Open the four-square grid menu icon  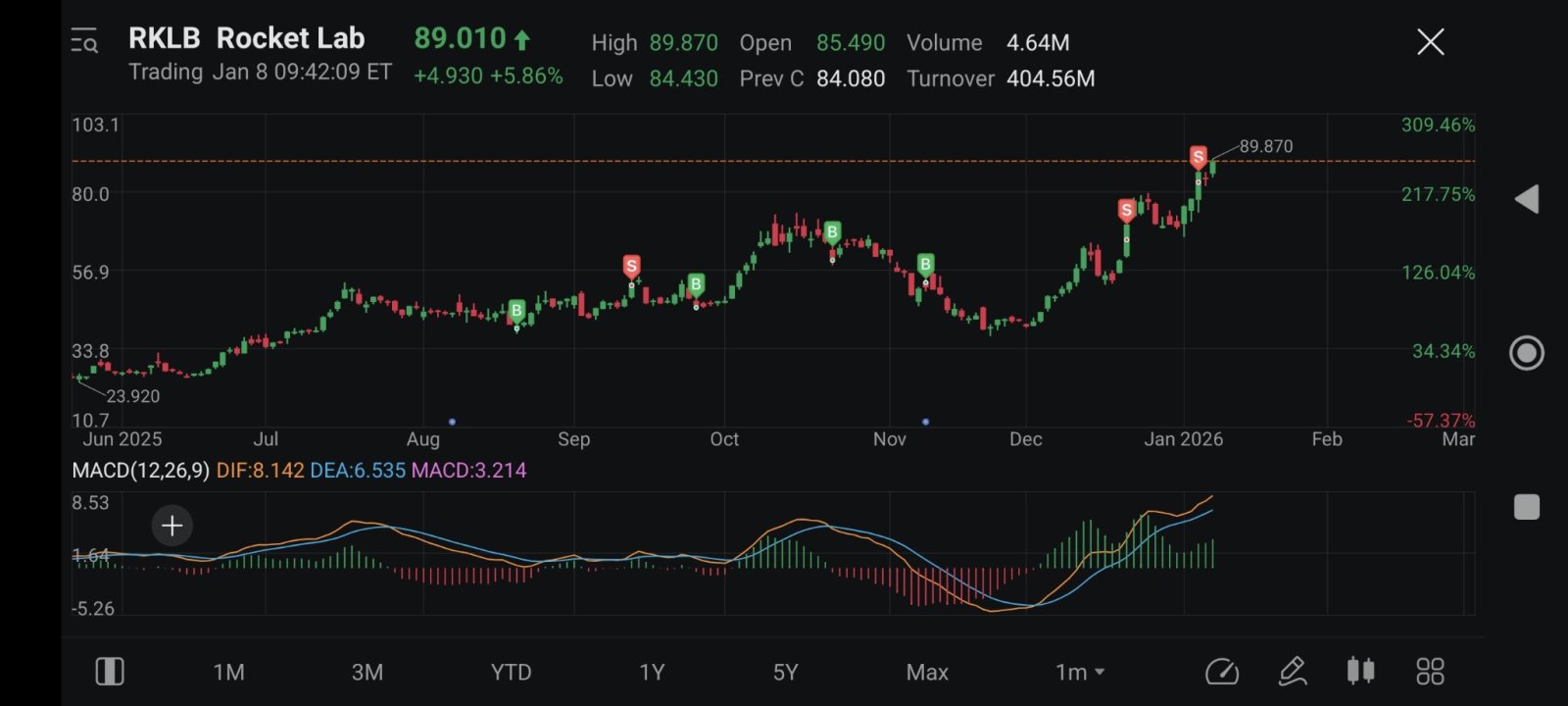pyautogui.click(x=1431, y=672)
